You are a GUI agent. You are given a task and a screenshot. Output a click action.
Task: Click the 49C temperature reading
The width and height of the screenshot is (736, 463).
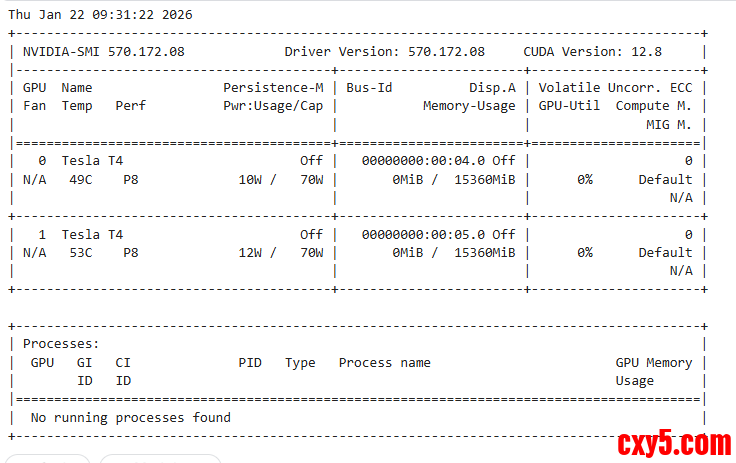pos(77,180)
